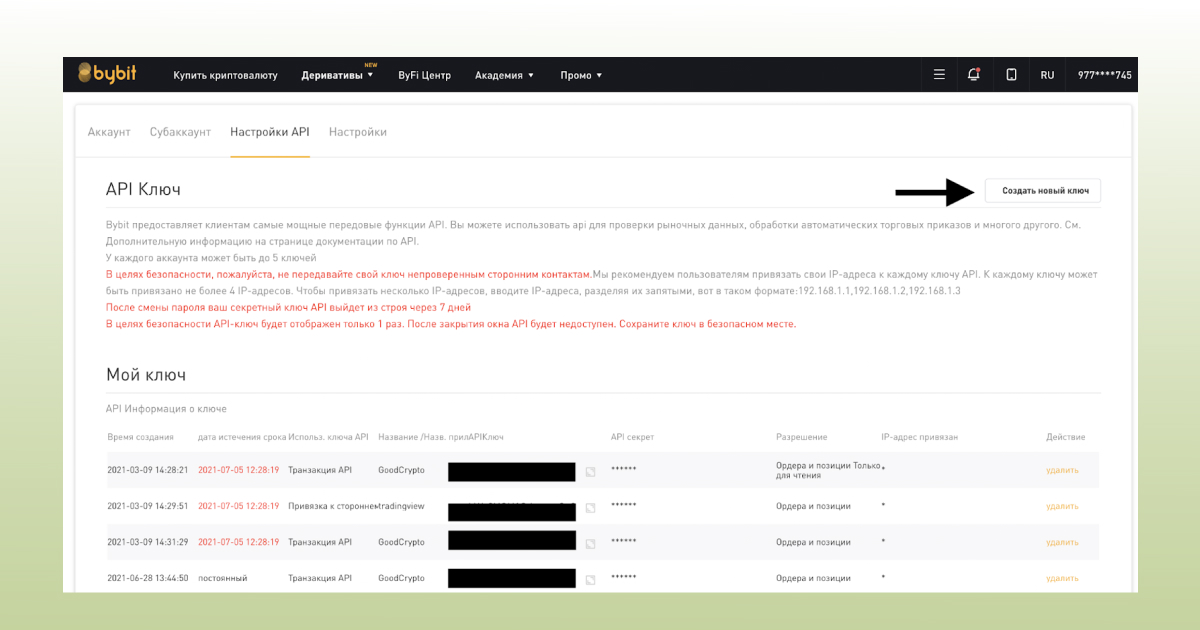Viewport: 1200px width, 630px height.
Task: Open the hamburger menu icon in header
Action: tap(939, 75)
